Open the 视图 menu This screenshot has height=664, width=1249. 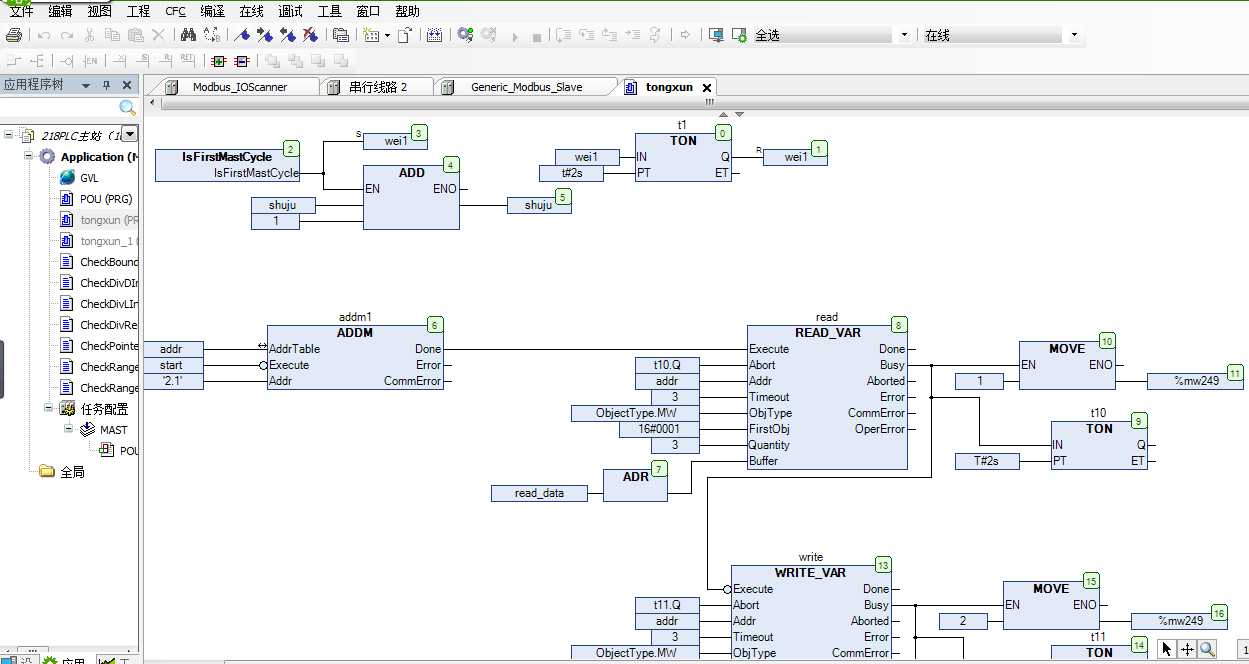[x=100, y=11]
